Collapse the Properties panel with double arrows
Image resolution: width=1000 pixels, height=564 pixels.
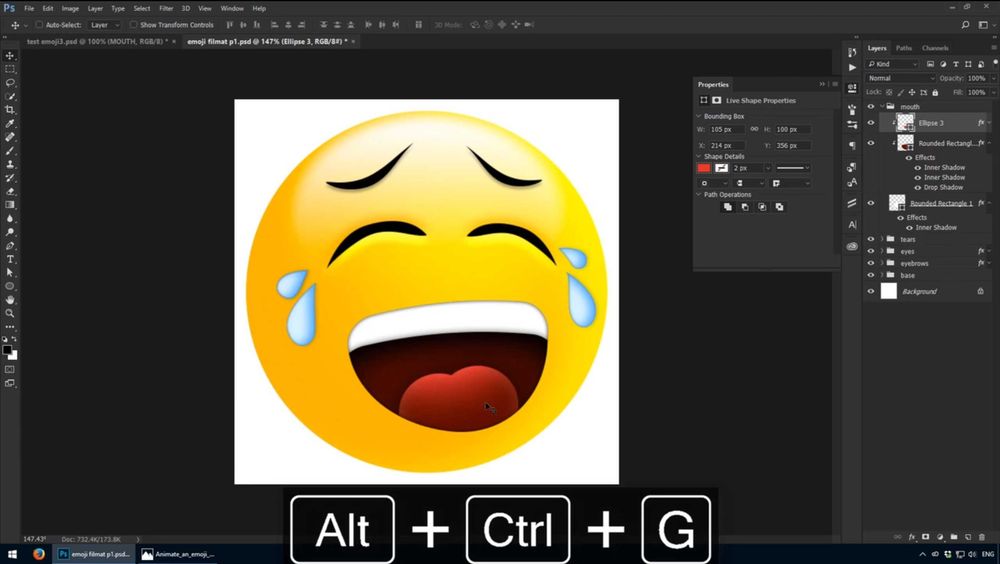point(822,84)
